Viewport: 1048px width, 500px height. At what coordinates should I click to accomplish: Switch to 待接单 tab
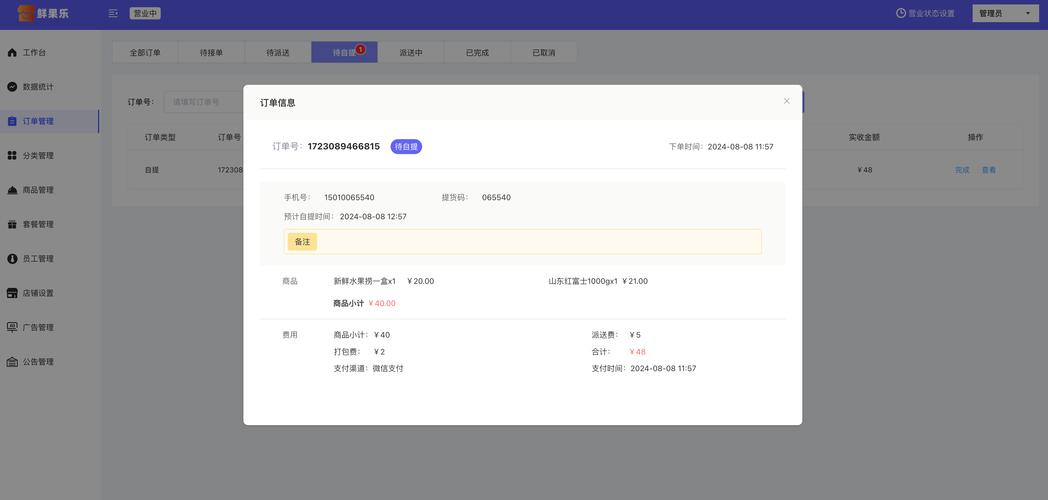click(211, 53)
